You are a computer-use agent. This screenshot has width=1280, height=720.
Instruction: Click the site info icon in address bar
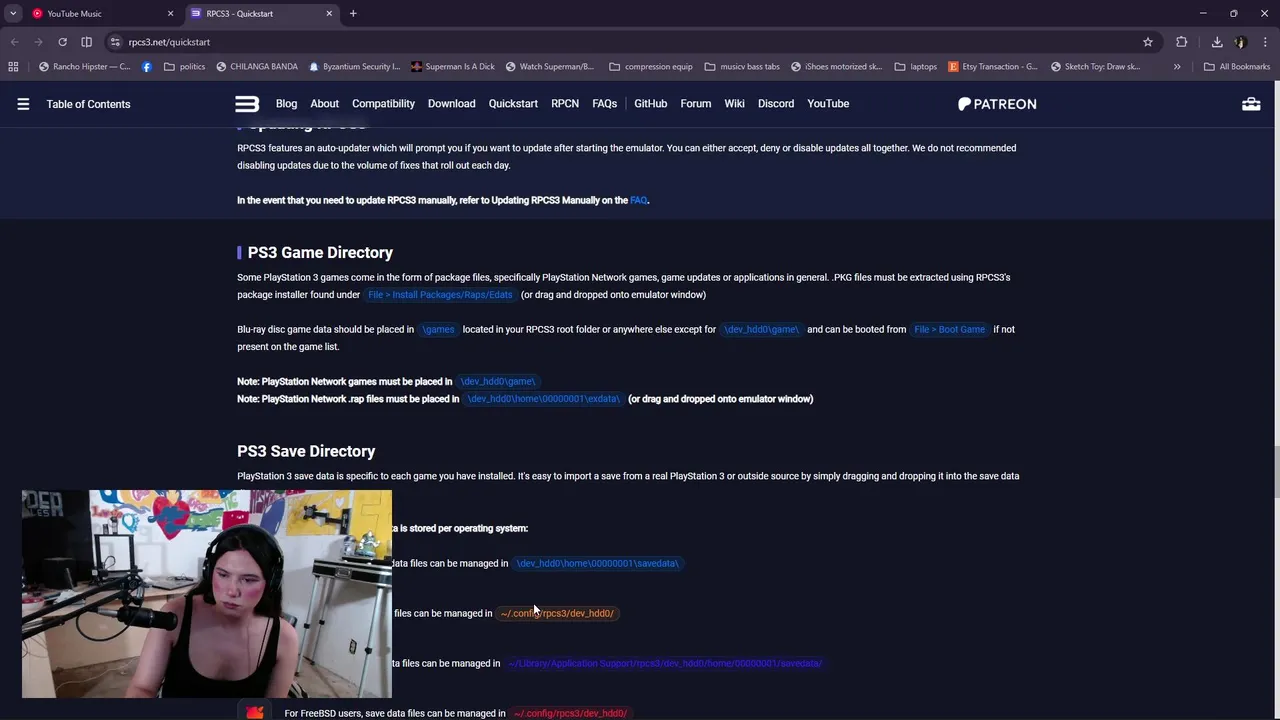pyautogui.click(x=115, y=42)
